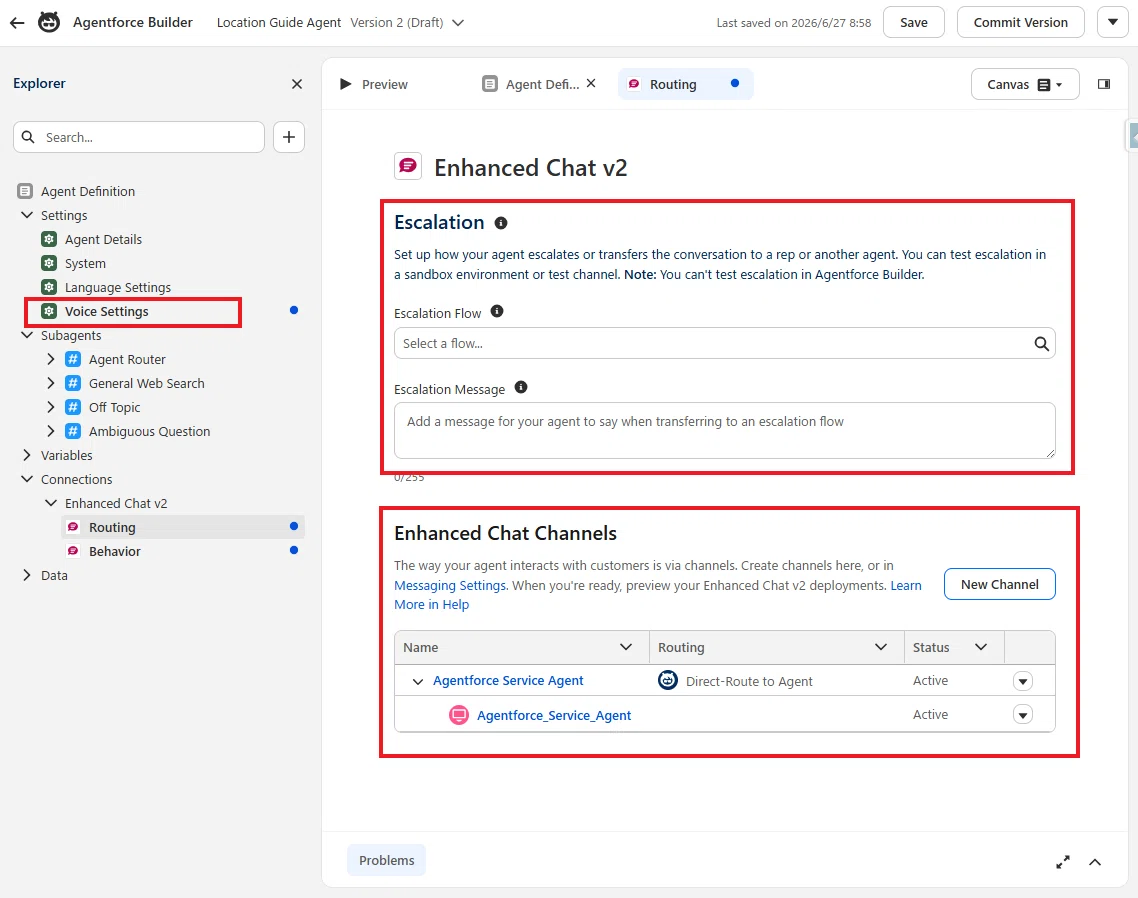Click the Save button
This screenshot has height=898, width=1138.
pyautogui.click(x=914, y=22)
